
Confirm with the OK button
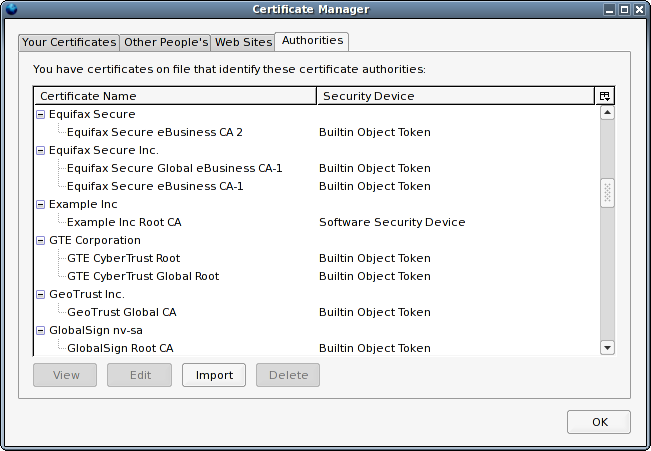599,422
